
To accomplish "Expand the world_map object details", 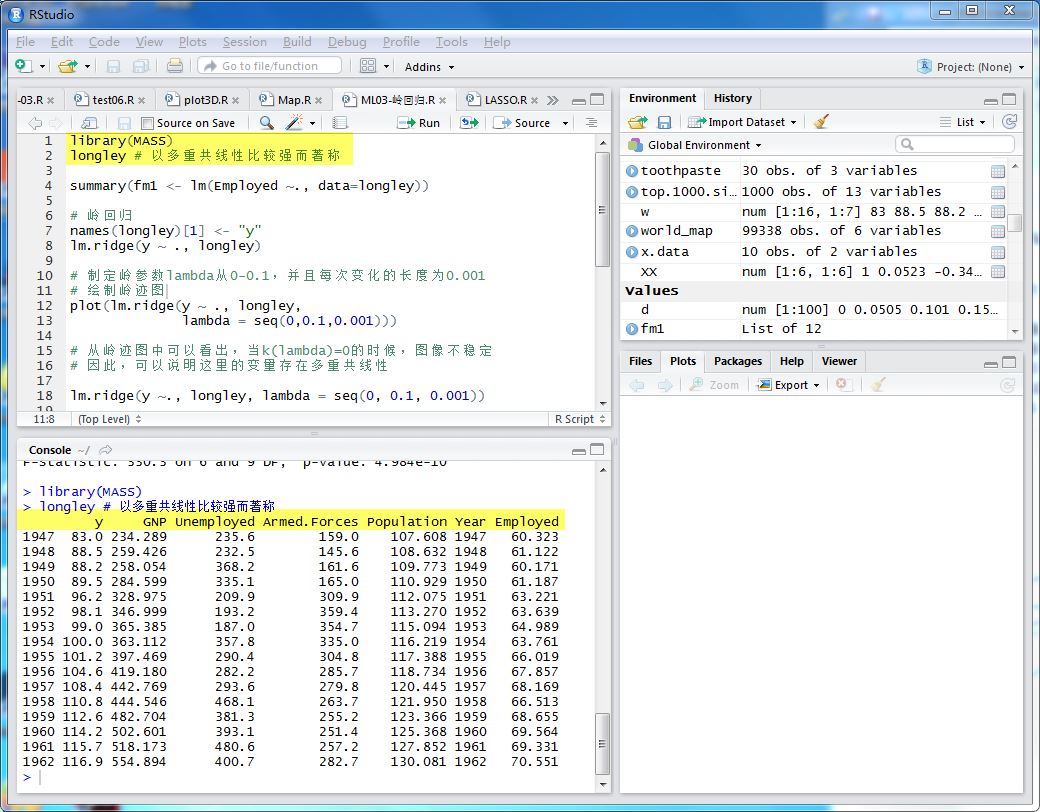I will tap(632, 231).
